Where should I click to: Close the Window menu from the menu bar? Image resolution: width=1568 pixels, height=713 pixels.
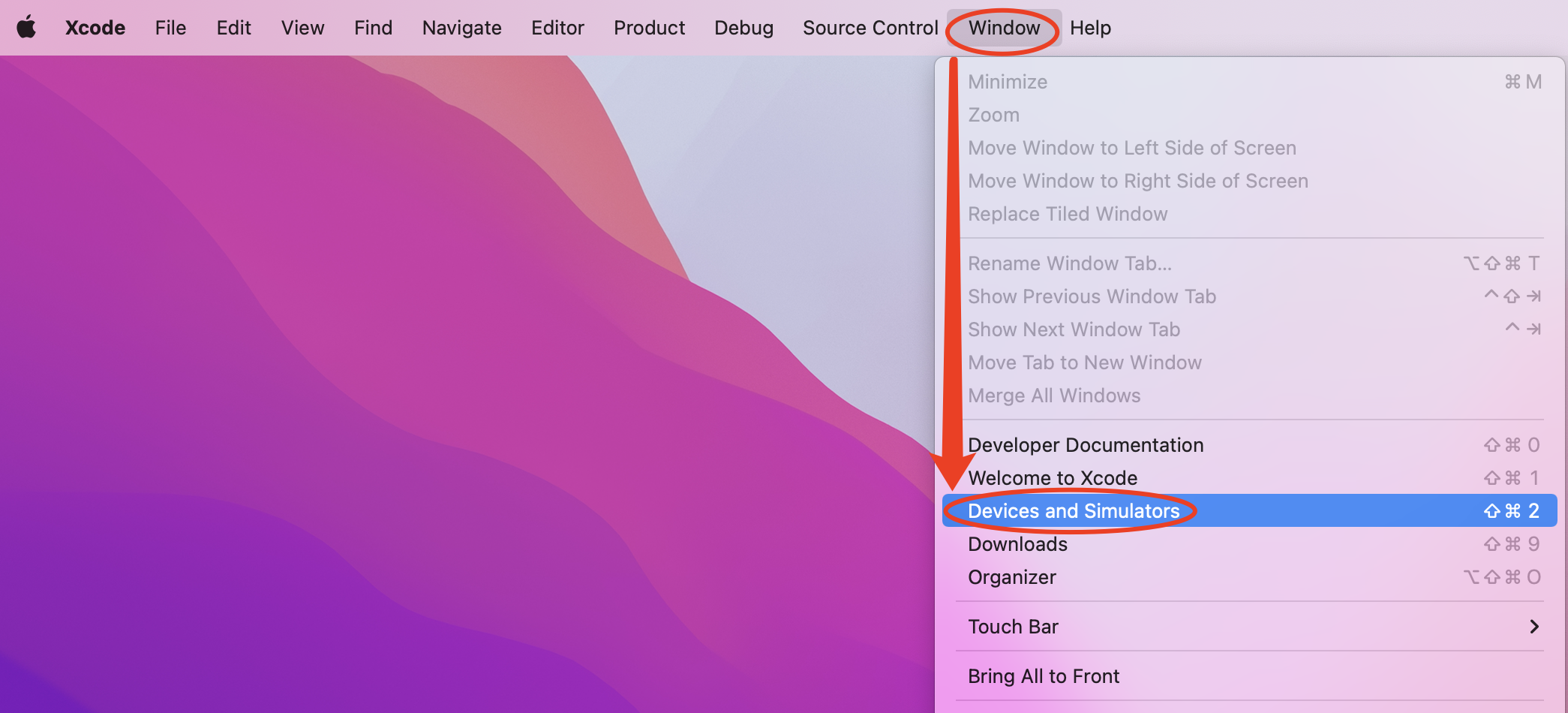[x=1004, y=28]
